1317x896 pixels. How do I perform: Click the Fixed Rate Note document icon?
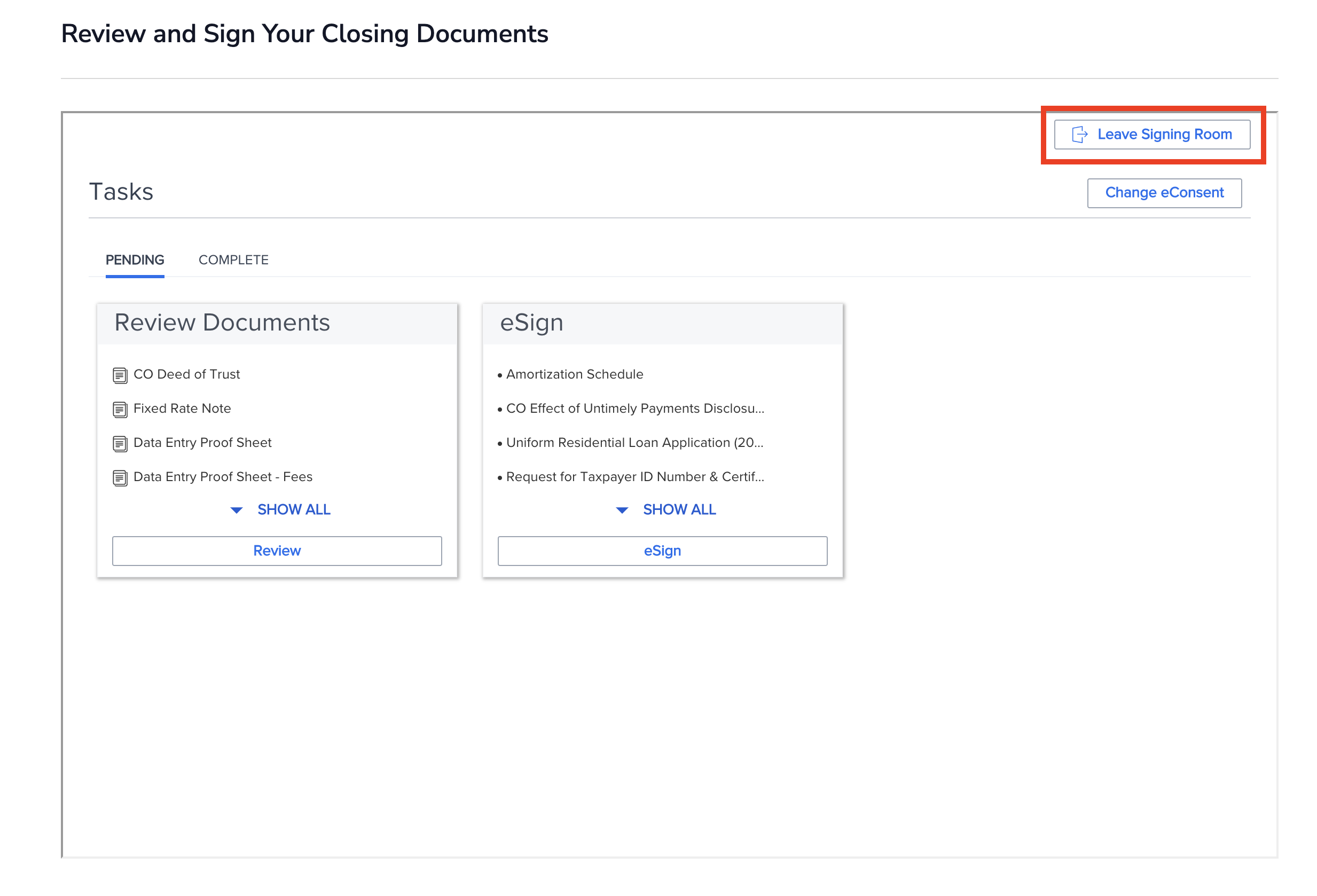120,409
